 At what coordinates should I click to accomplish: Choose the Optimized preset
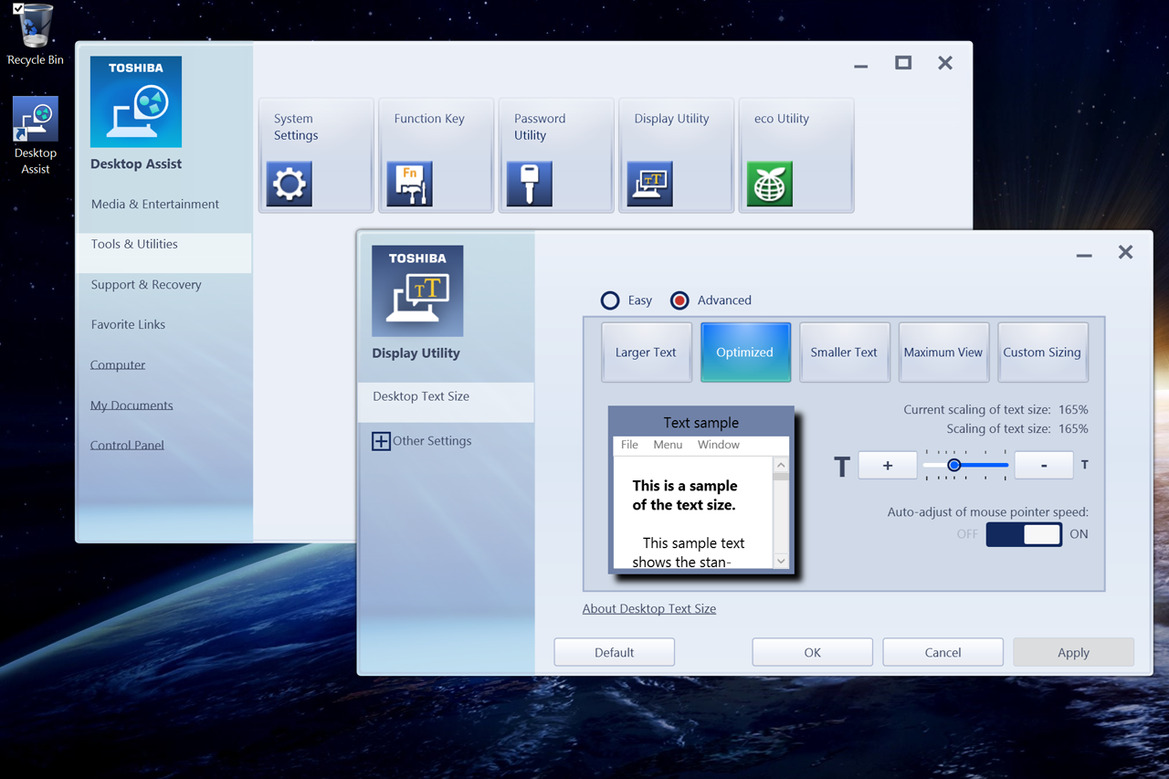[746, 352]
